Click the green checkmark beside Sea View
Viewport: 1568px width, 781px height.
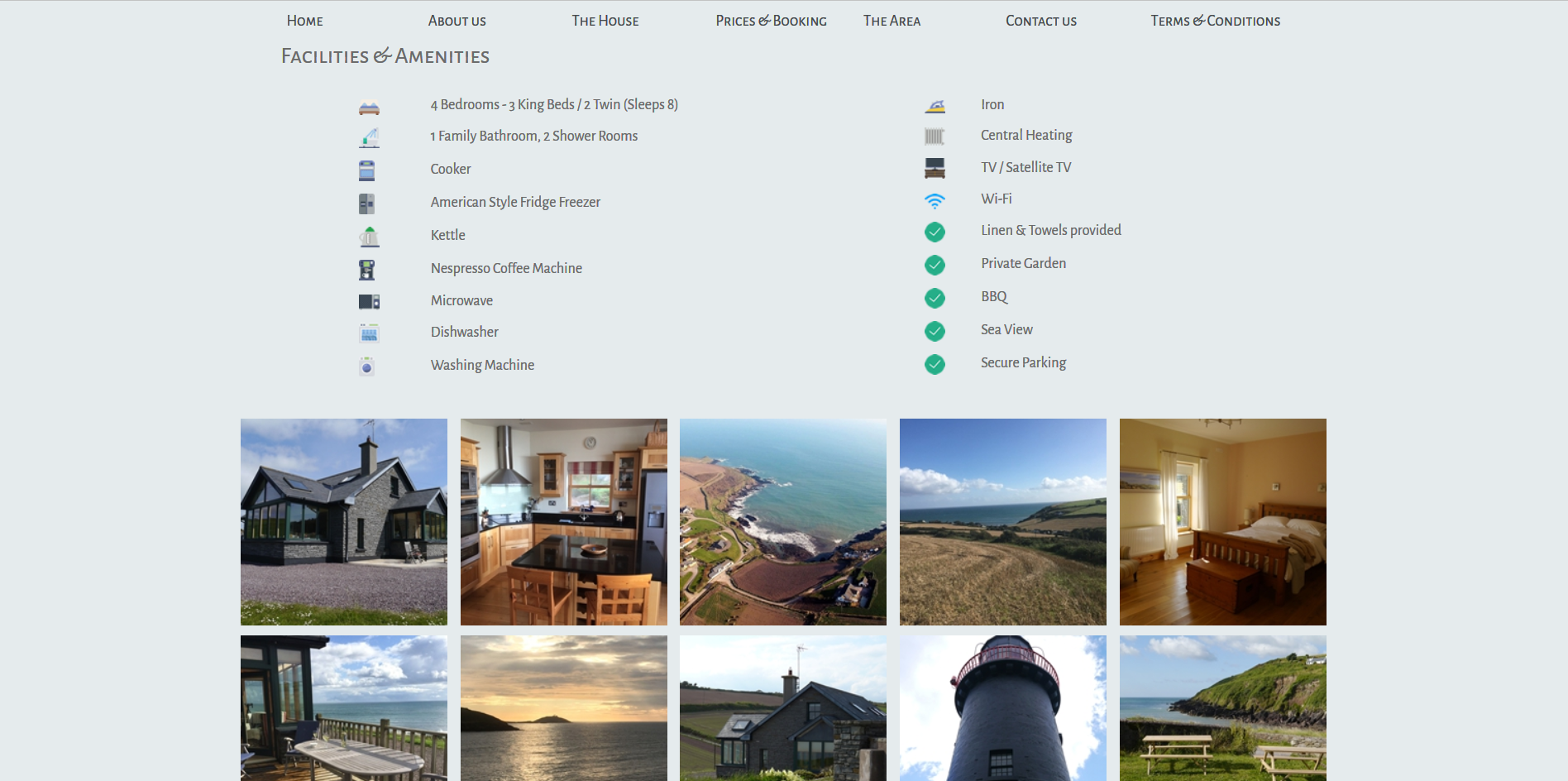click(935, 331)
